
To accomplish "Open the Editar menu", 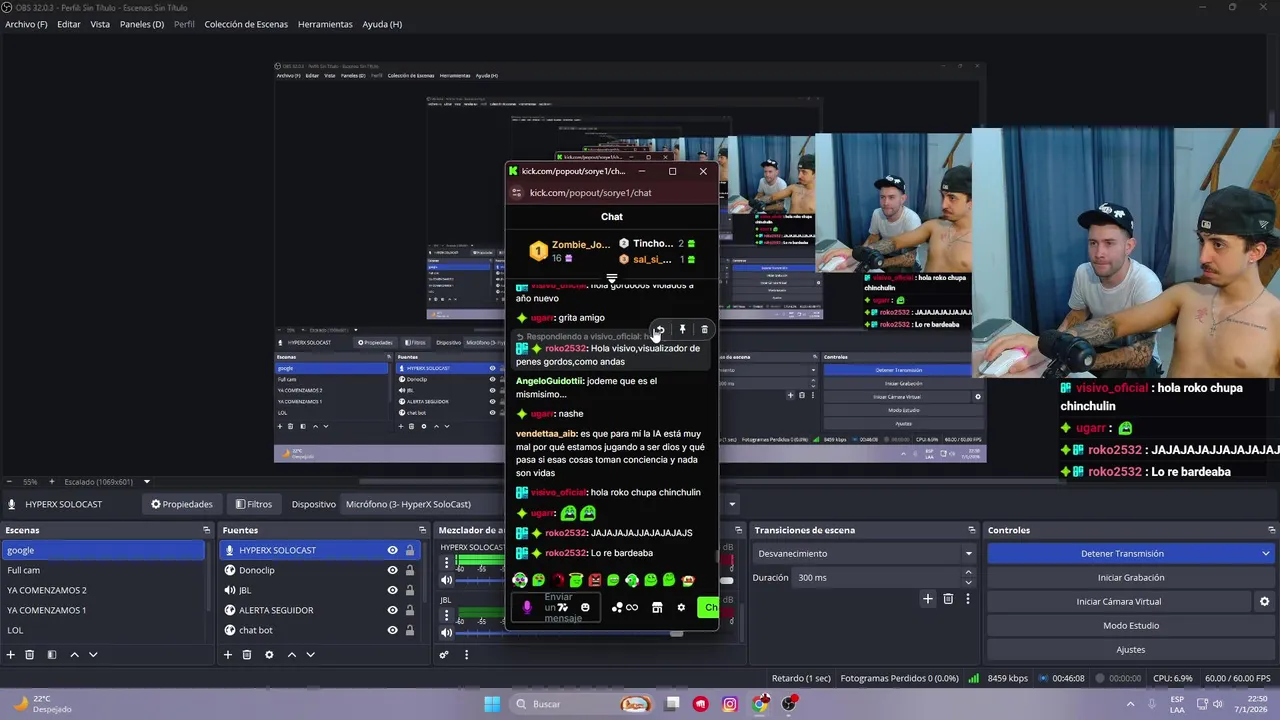I will coord(69,24).
